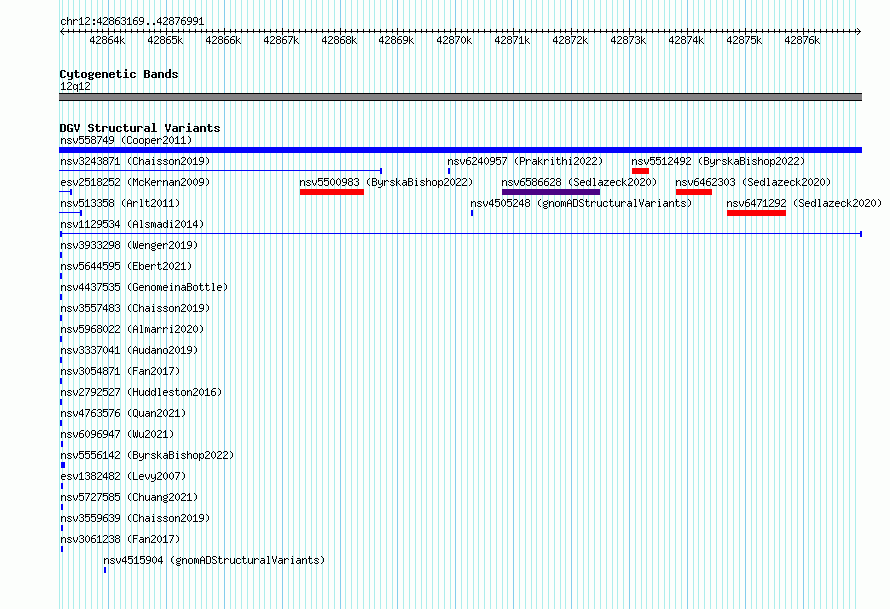Open nsv4515904 (gnomADStructuralVariants) label
890x609 pixels.
click(214, 560)
